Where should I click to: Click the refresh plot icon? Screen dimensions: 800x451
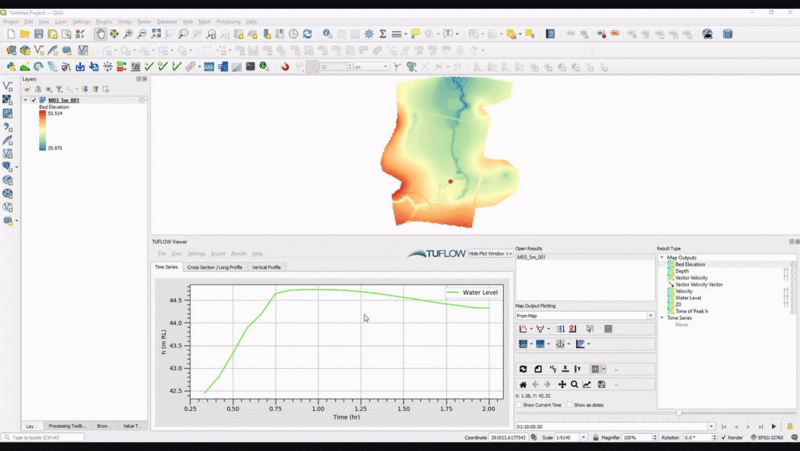pos(522,369)
